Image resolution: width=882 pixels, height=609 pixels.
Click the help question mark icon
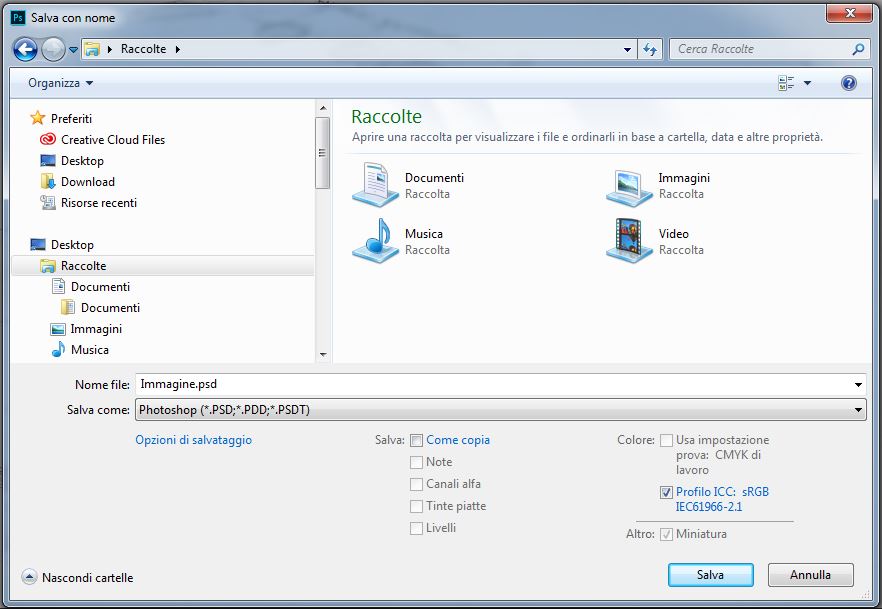849,83
